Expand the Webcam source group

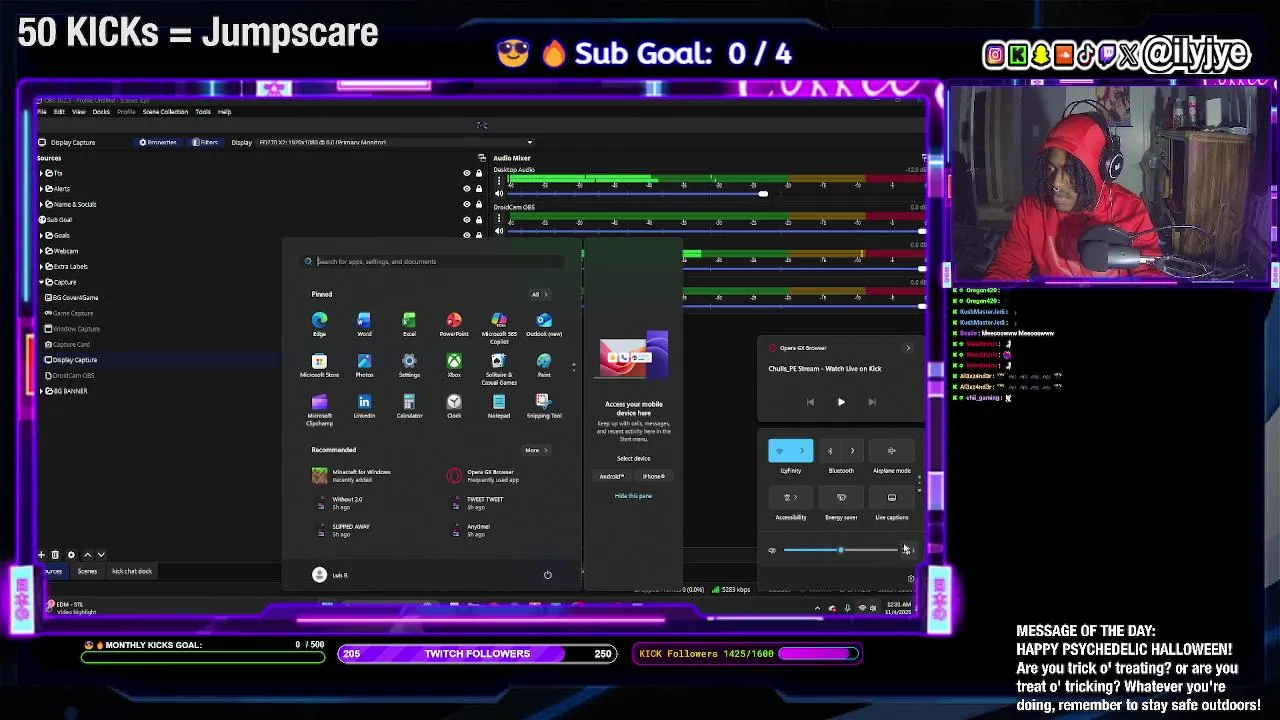pos(42,251)
